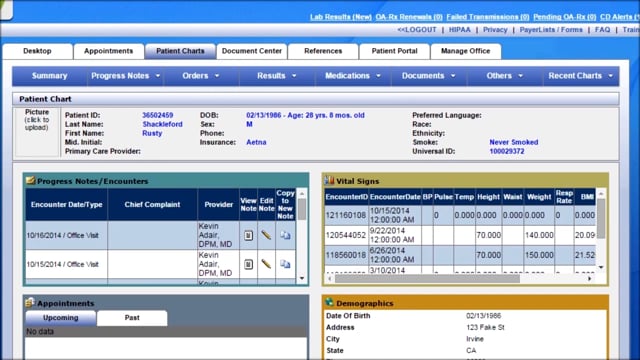
Task: Click the Vital Signs panel icon
Action: [329, 180]
